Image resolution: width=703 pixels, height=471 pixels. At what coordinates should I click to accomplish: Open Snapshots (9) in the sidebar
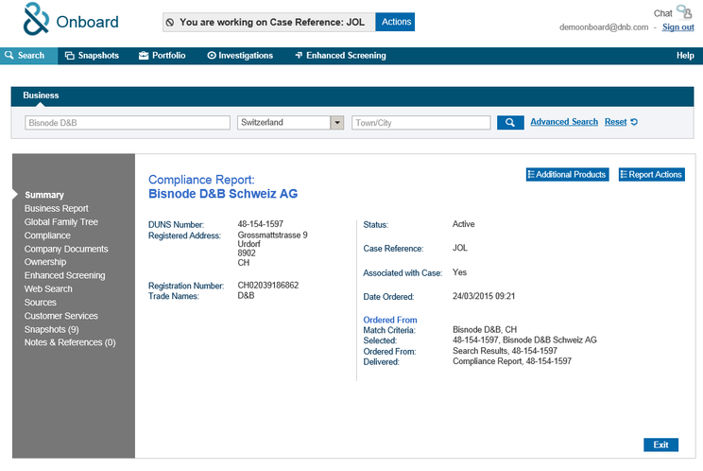point(52,329)
